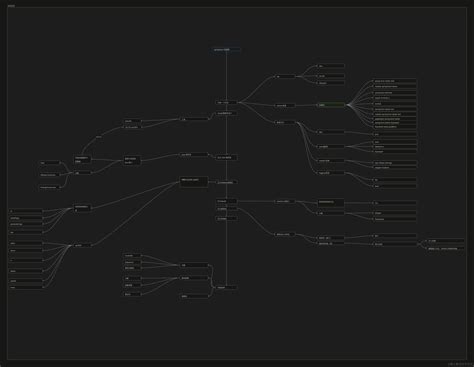Image resolution: width=474 pixels, height=367 pixels.
Task: Click the two-line node linked by the curved labeled connector
Action: click(82, 159)
